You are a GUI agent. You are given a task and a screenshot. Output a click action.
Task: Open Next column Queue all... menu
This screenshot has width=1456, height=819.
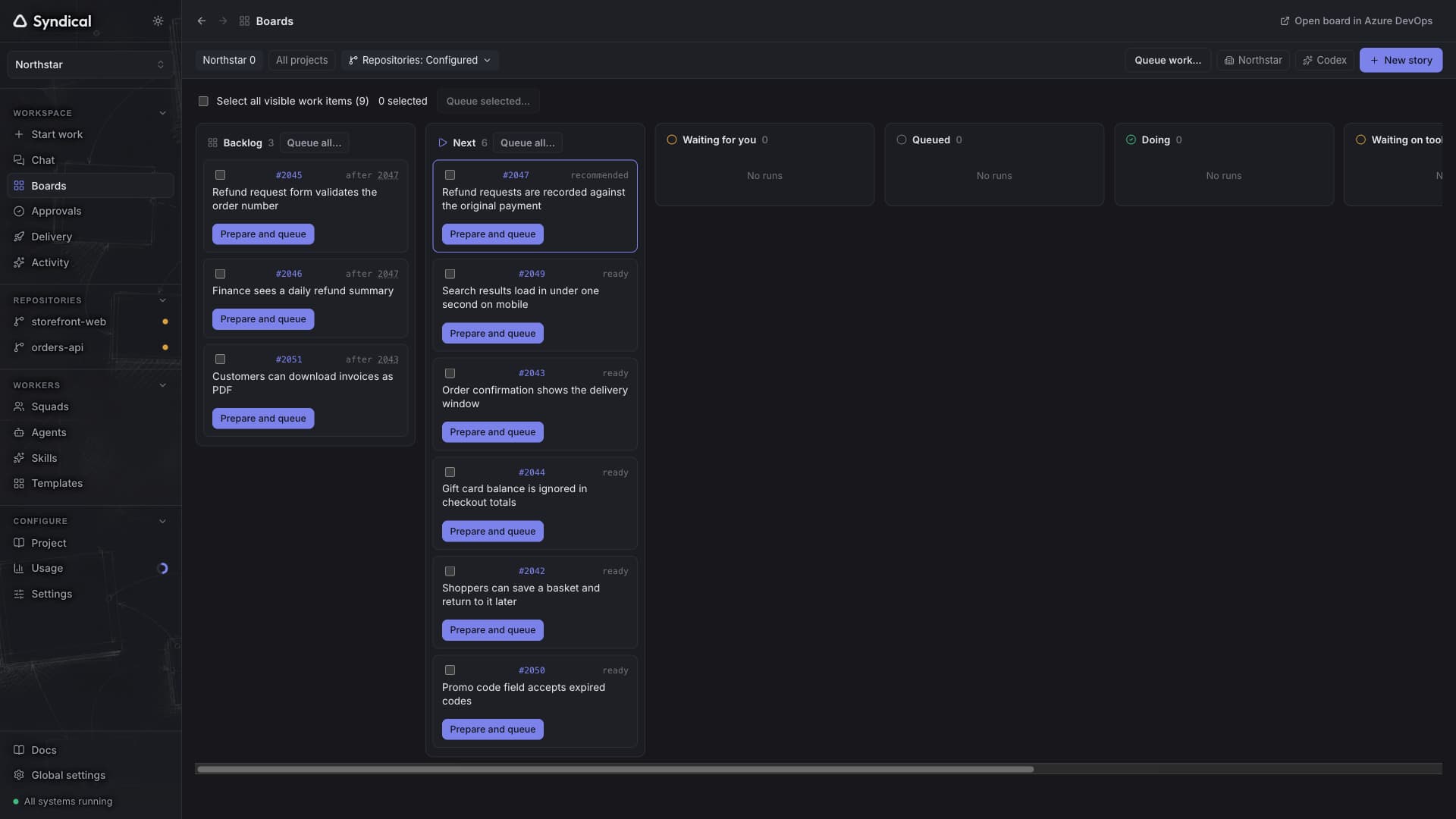pyautogui.click(x=527, y=143)
